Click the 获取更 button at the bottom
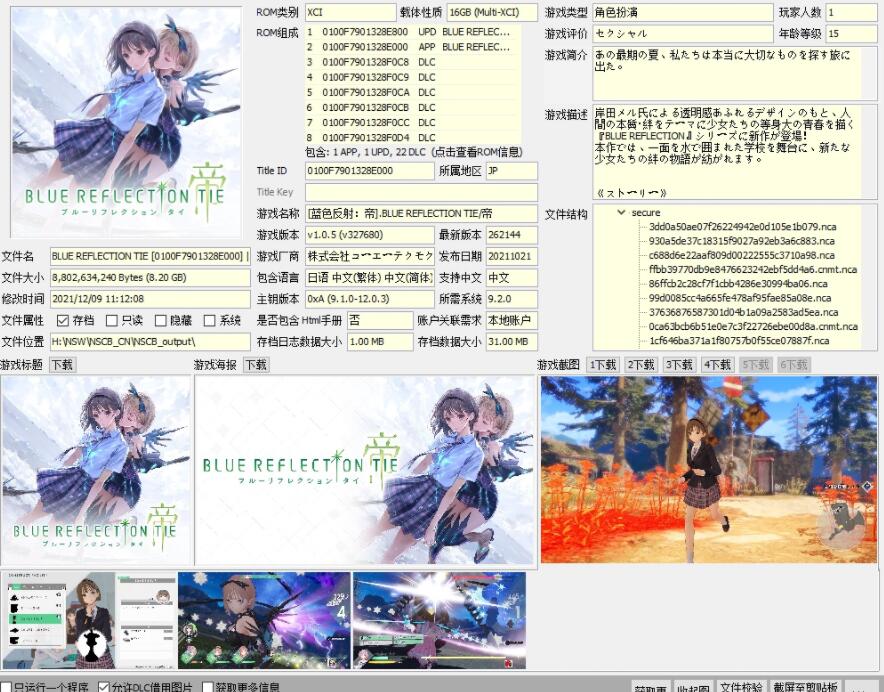 click(x=651, y=687)
